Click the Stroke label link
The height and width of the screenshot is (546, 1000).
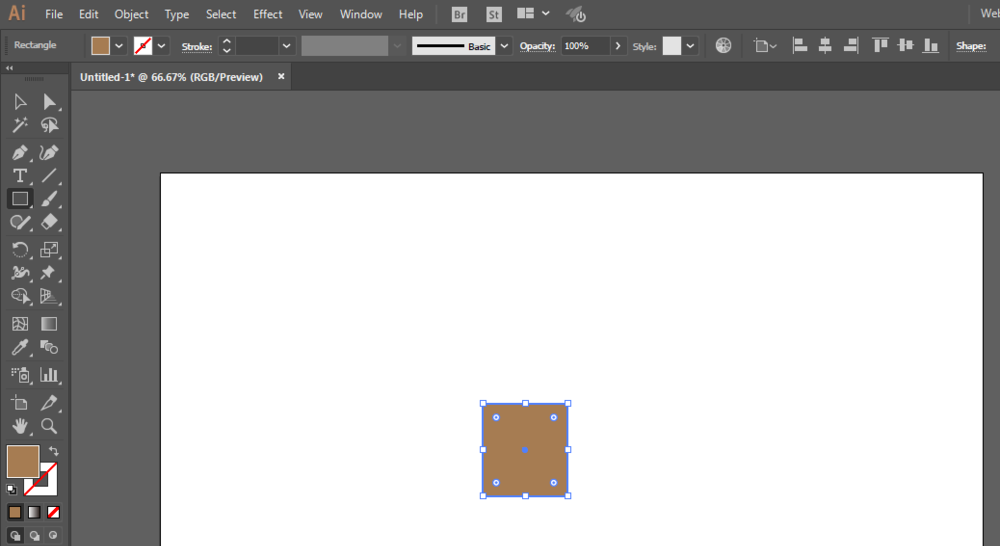coord(196,46)
